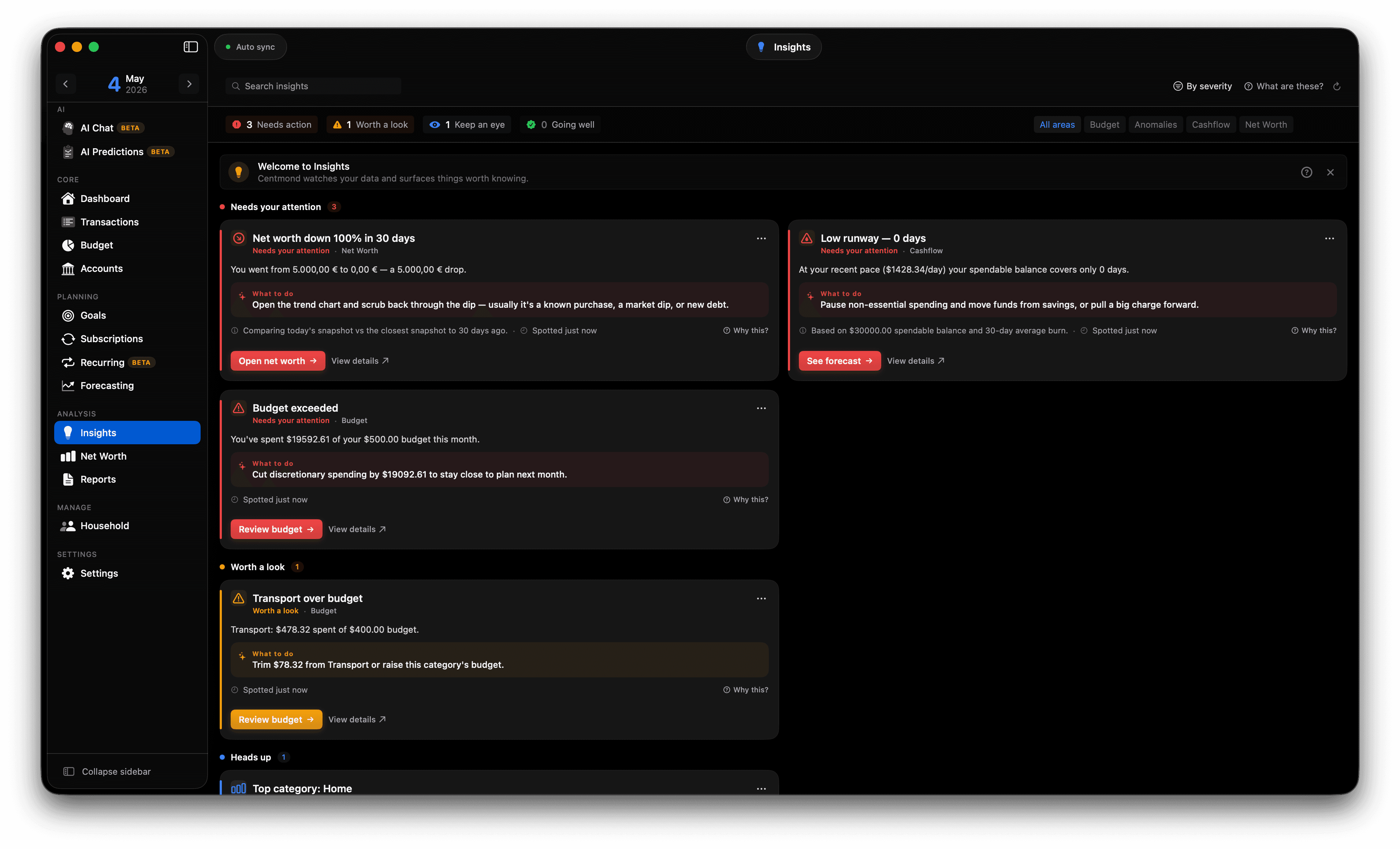Click the Net worth down 100% card title
The image size is (1400, 849).
(334, 239)
